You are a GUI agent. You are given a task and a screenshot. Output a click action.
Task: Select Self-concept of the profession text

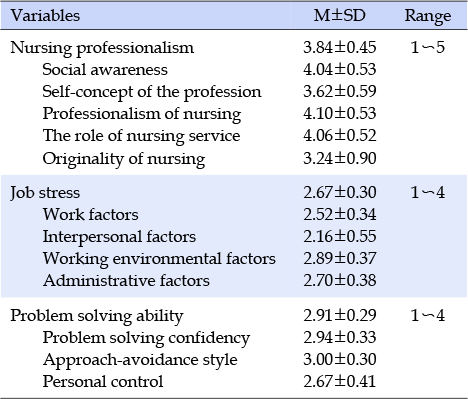[152, 92]
